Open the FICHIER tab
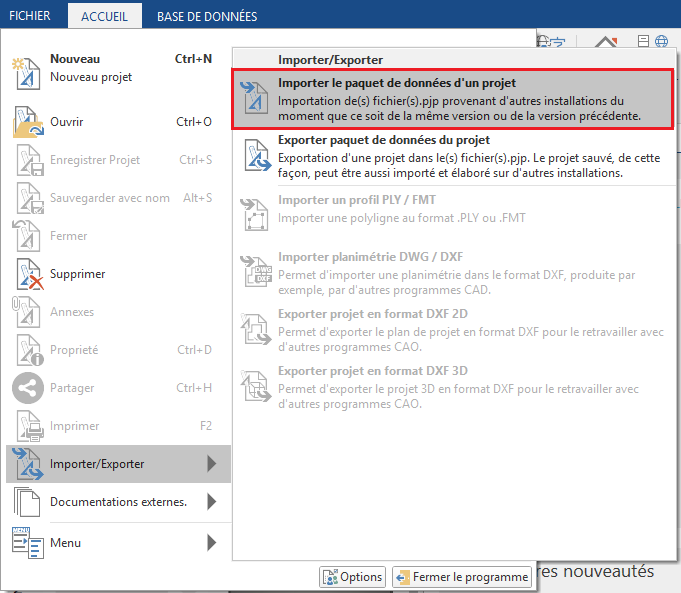This screenshot has height=593, width=681. pyautogui.click(x=30, y=16)
